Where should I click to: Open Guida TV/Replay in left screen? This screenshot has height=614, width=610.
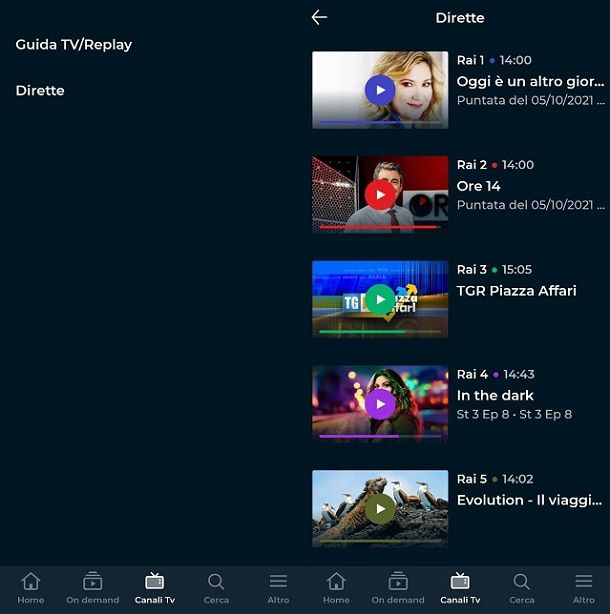point(74,45)
